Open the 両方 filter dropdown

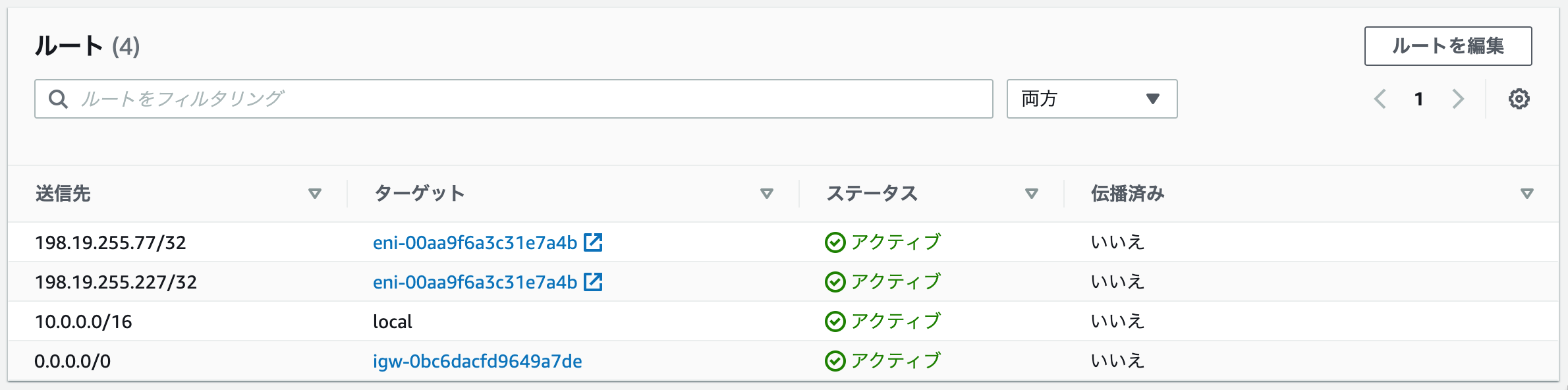[1092, 99]
